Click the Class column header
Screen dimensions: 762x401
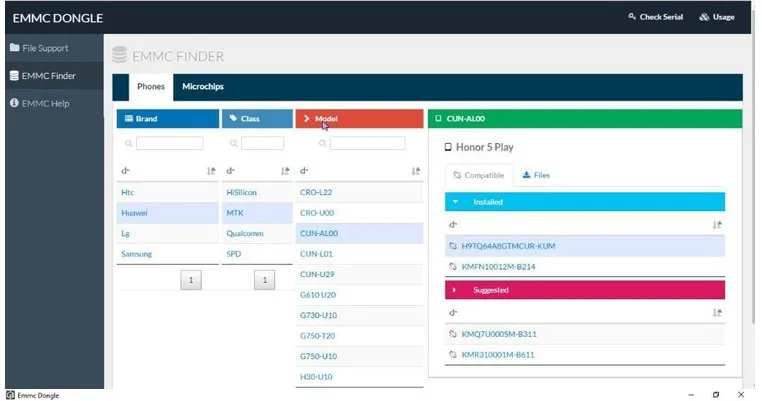tap(257, 119)
